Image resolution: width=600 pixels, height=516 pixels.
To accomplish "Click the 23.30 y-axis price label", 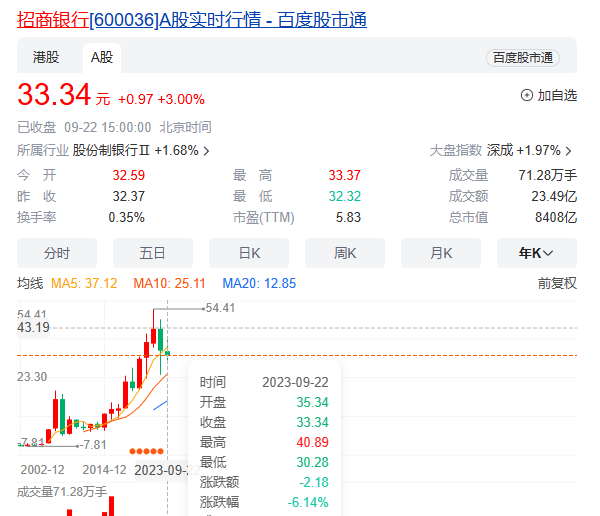I will (32, 377).
